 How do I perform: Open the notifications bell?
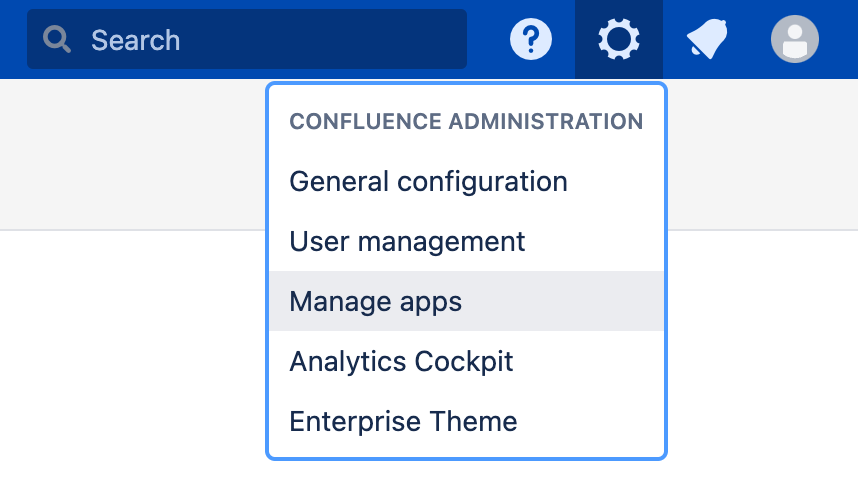click(706, 40)
